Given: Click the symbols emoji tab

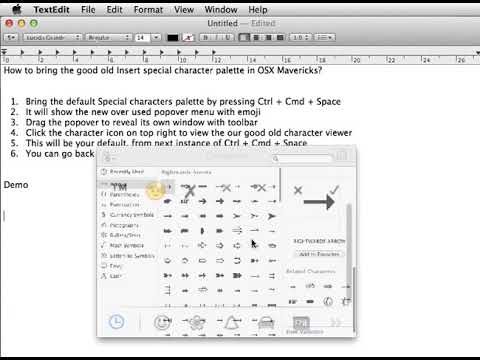Looking at the screenshot, I should (x=301, y=323).
